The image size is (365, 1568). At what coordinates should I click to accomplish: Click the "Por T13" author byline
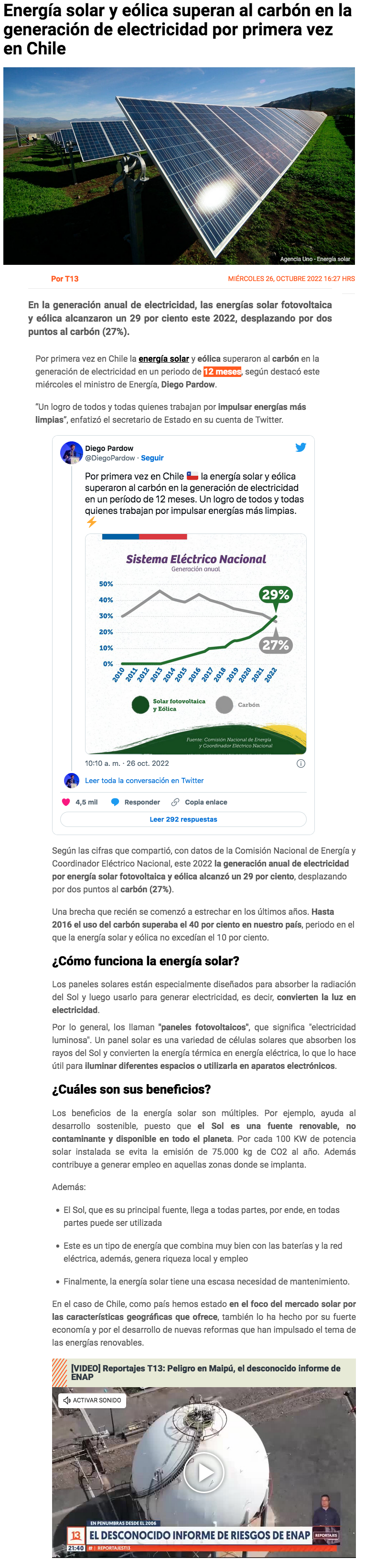(64, 279)
